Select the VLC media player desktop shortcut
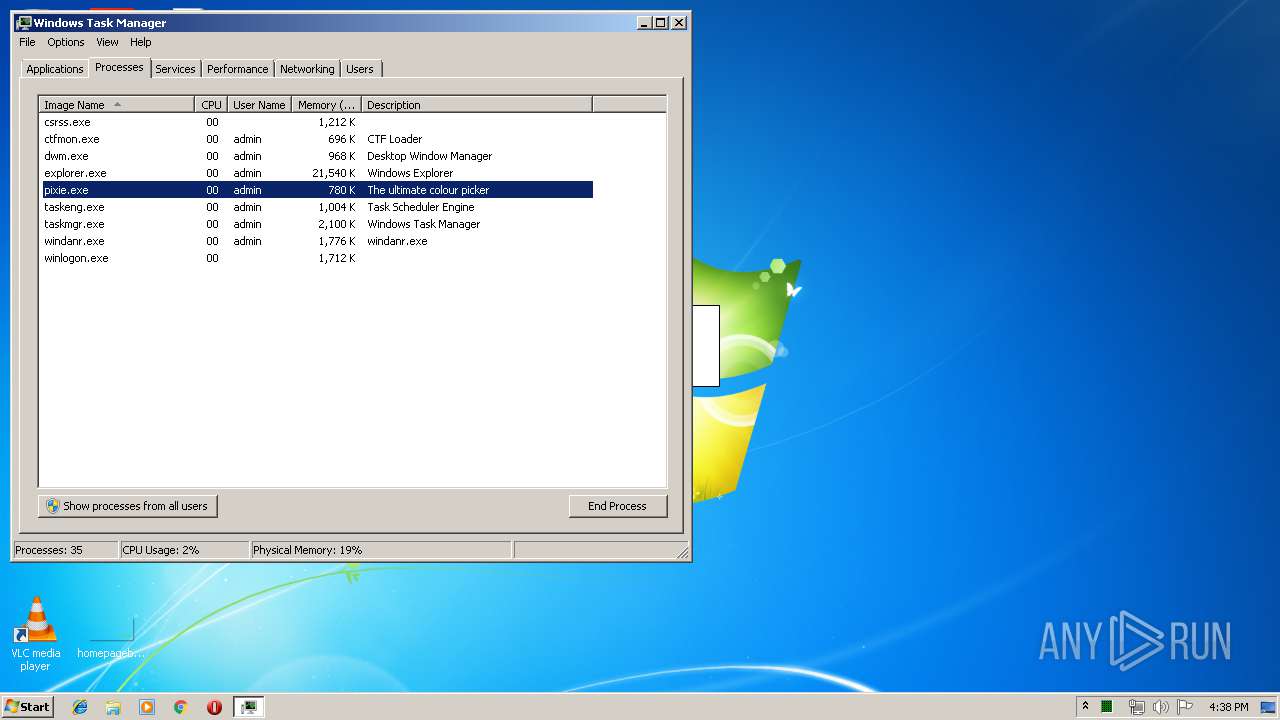The image size is (1280, 720). click(x=35, y=634)
